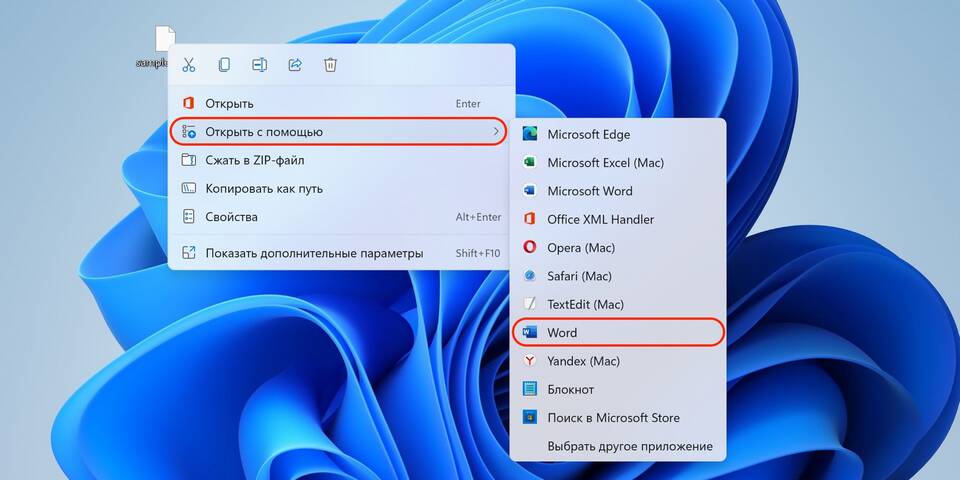Click the Delete trash icon
The image size is (960, 480).
(331, 65)
